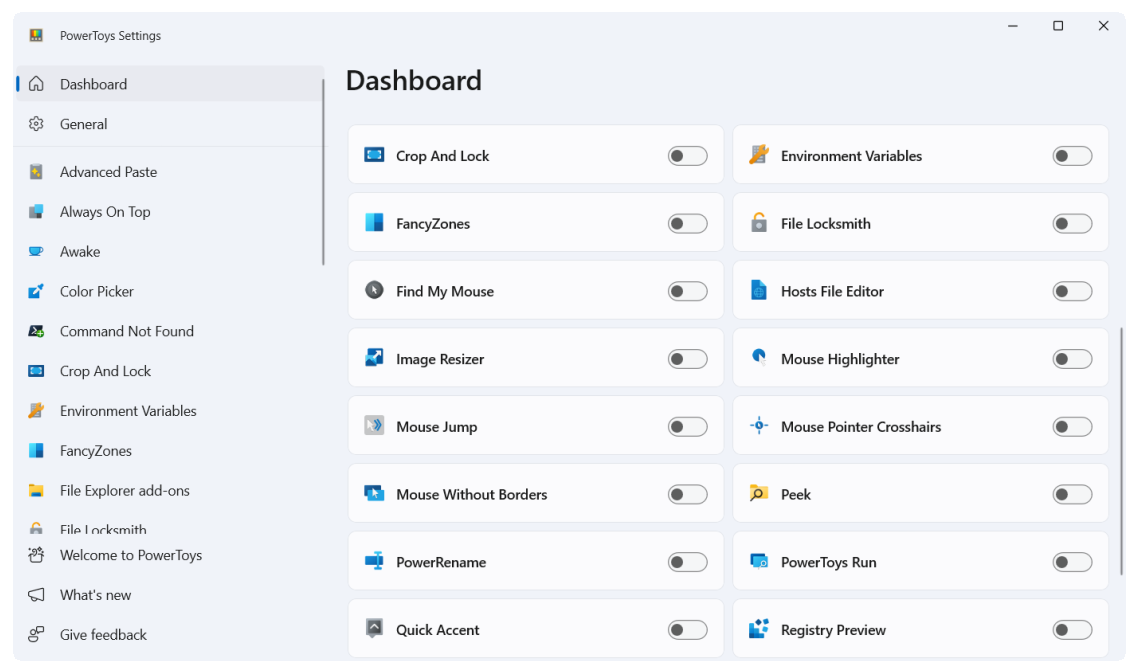Viewport: 1139px width, 670px height.
Task: Enable the Image Resizer toggle
Action: (x=687, y=359)
